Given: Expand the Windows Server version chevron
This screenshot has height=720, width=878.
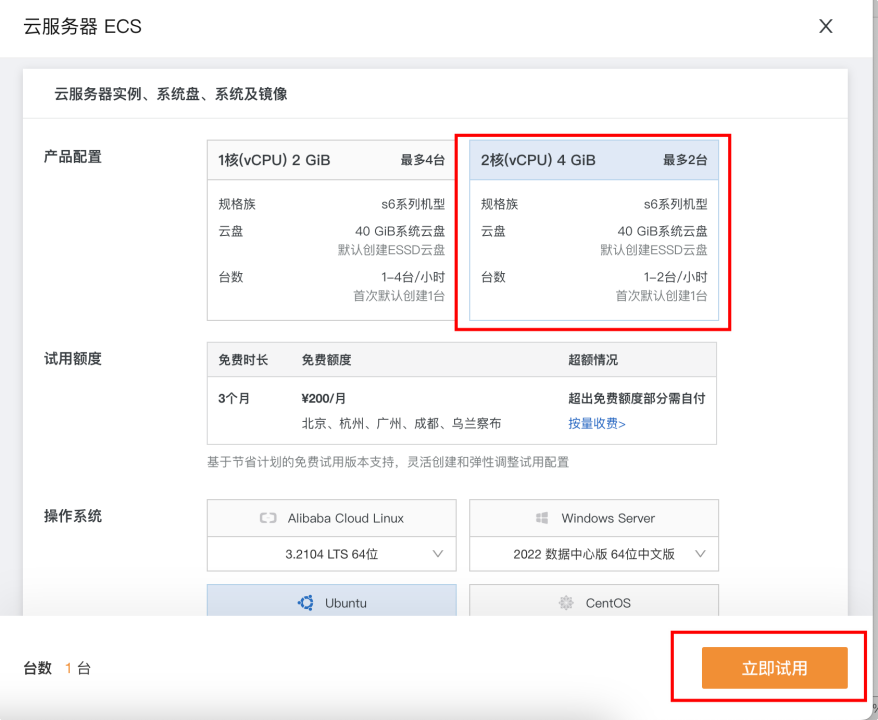Looking at the screenshot, I should (x=700, y=554).
